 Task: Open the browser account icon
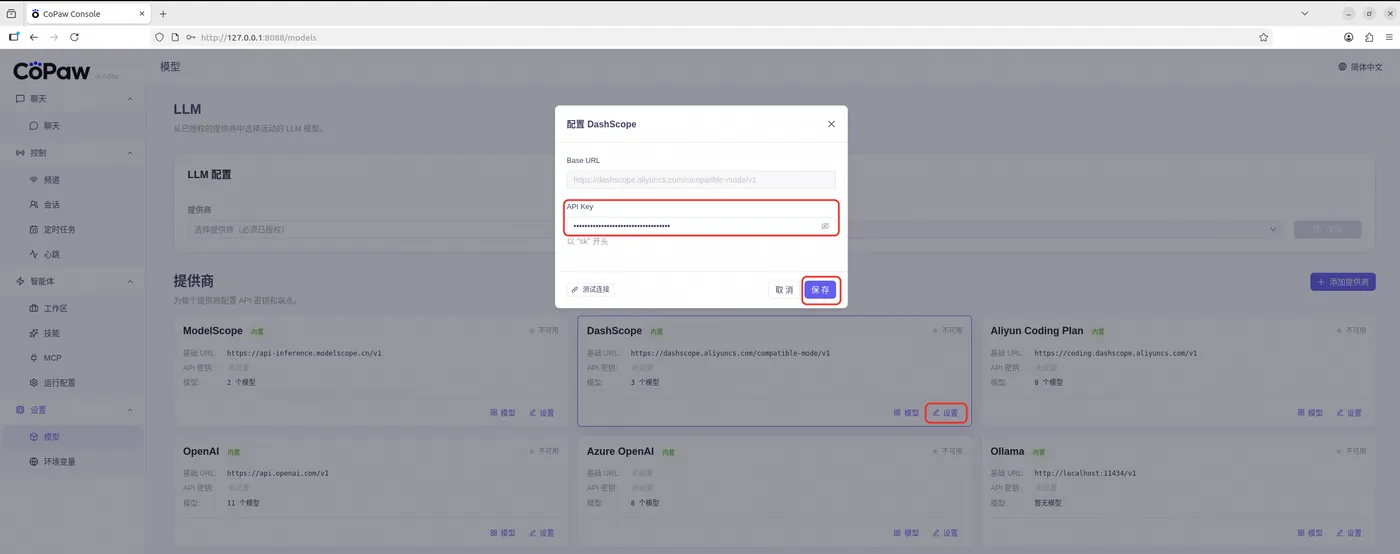tap(1348, 37)
